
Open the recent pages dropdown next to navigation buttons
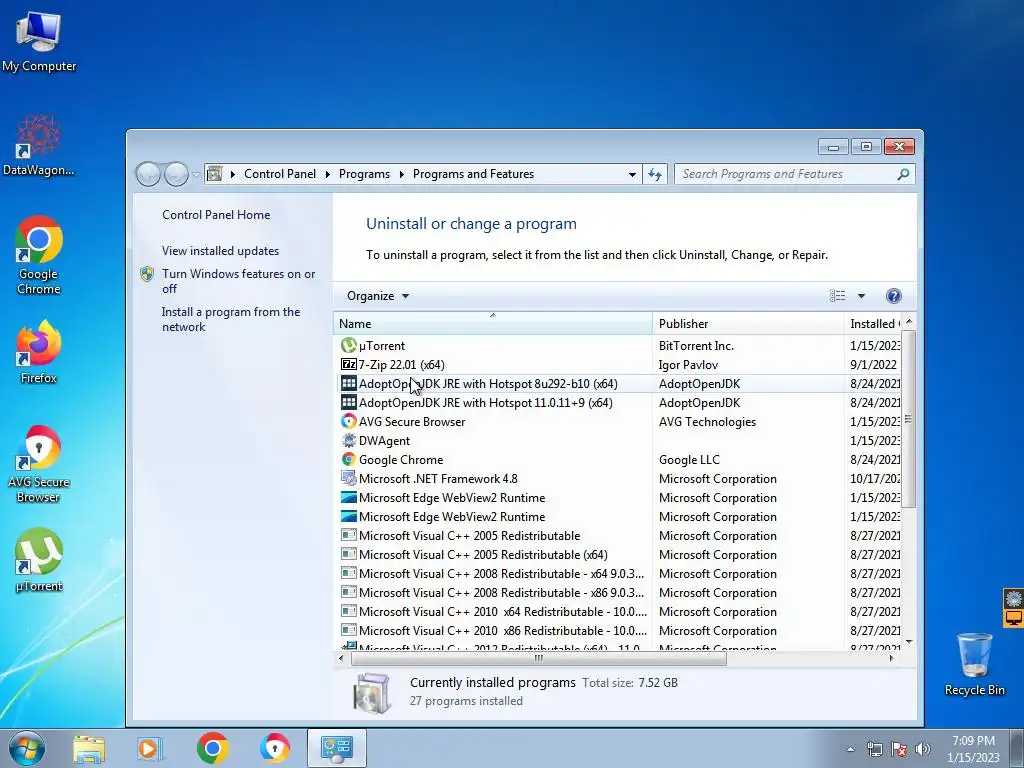pyautogui.click(x=196, y=174)
